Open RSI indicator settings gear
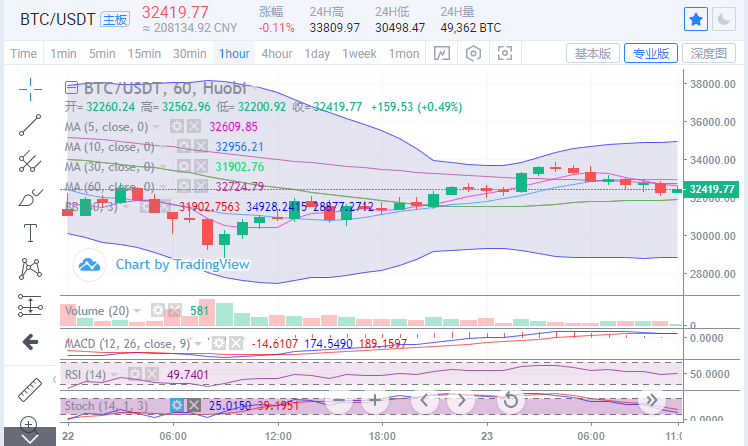 tap(135, 374)
